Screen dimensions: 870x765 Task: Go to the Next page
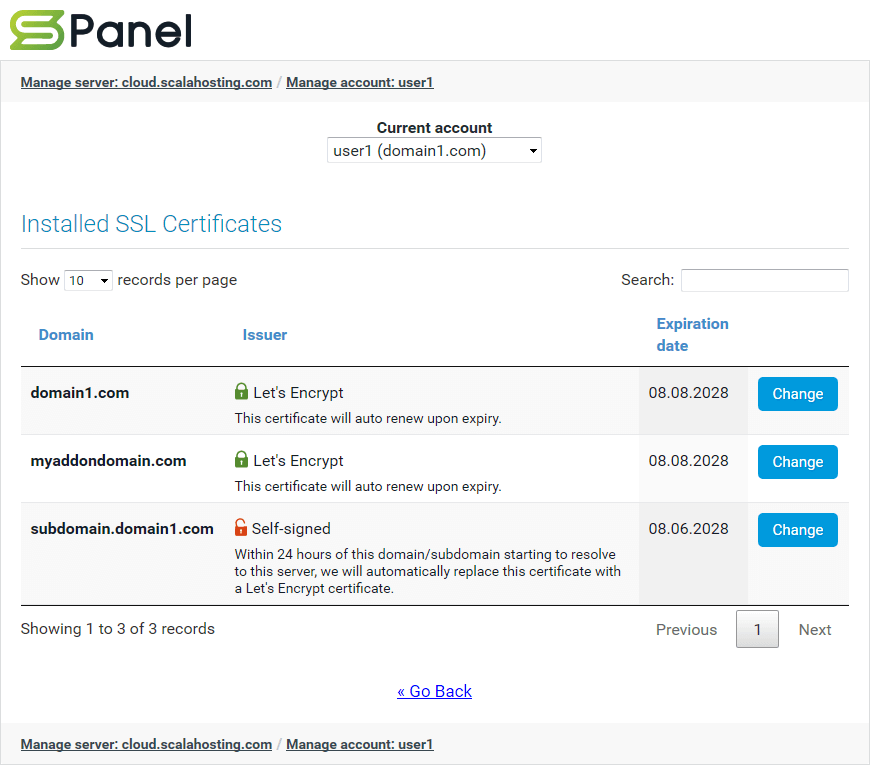tap(814, 630)
